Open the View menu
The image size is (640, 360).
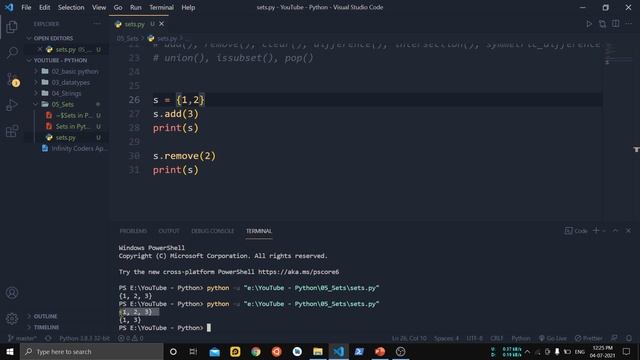(99, 7)
